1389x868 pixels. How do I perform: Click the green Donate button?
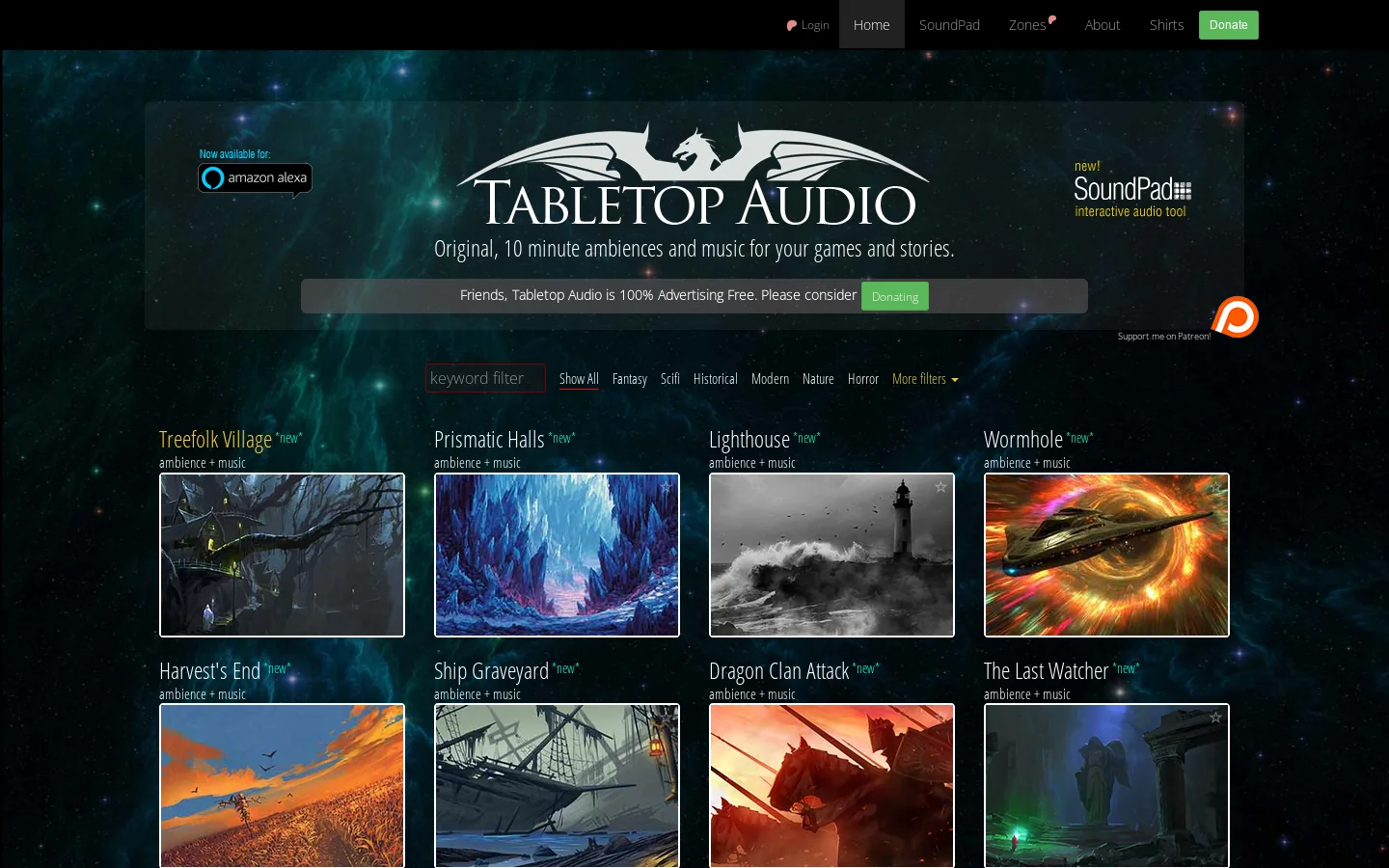pyautogui.click(x=1229, y=25)
